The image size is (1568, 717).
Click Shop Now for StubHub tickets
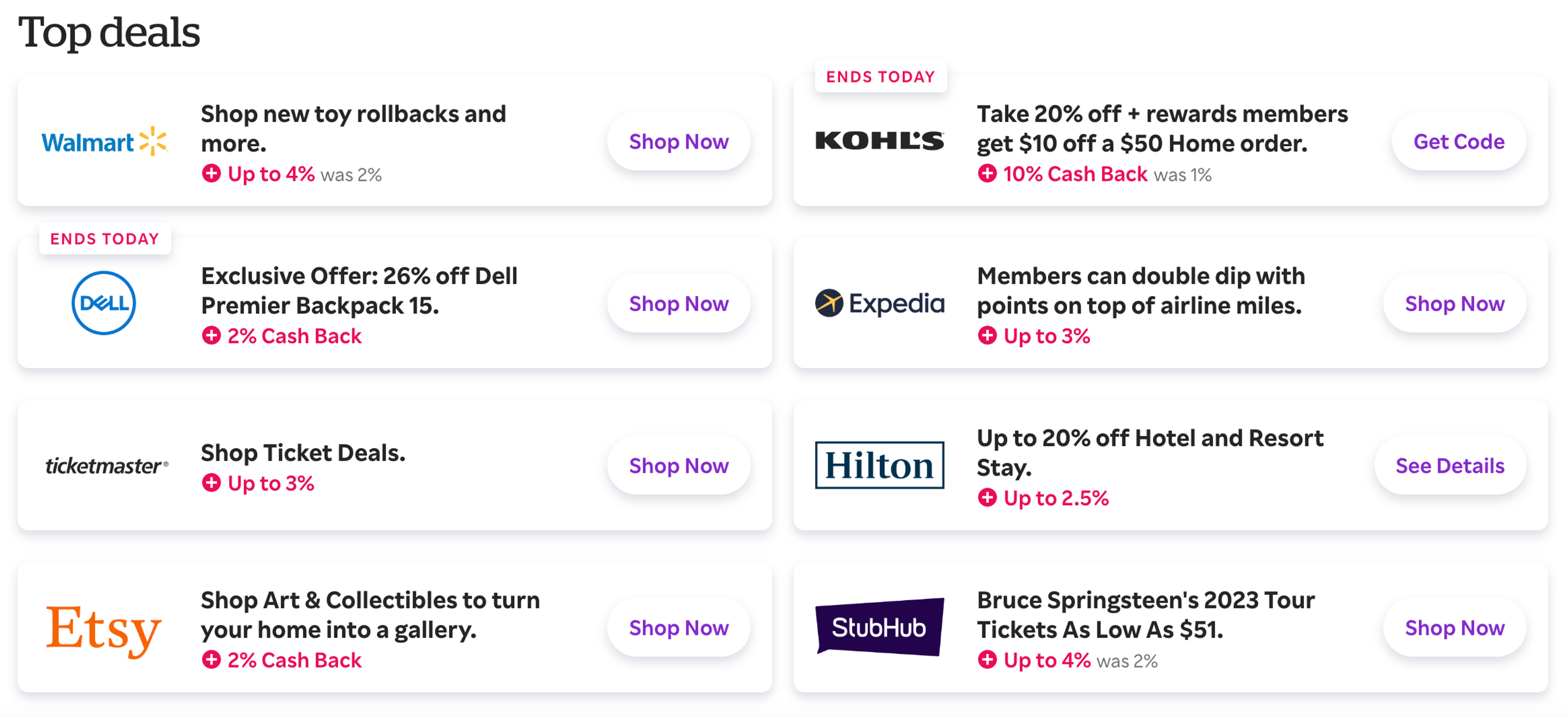pyautogui.click(x=1455, y=627)
